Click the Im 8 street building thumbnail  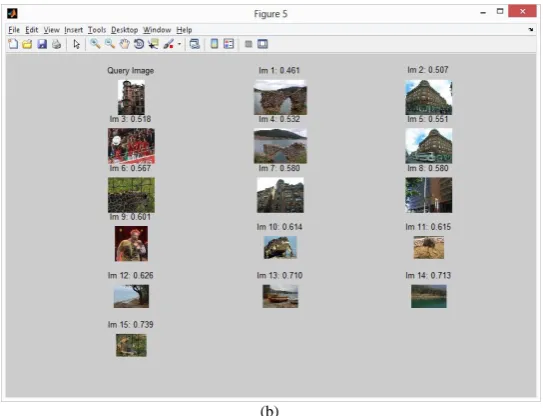(x=428, y=195)
